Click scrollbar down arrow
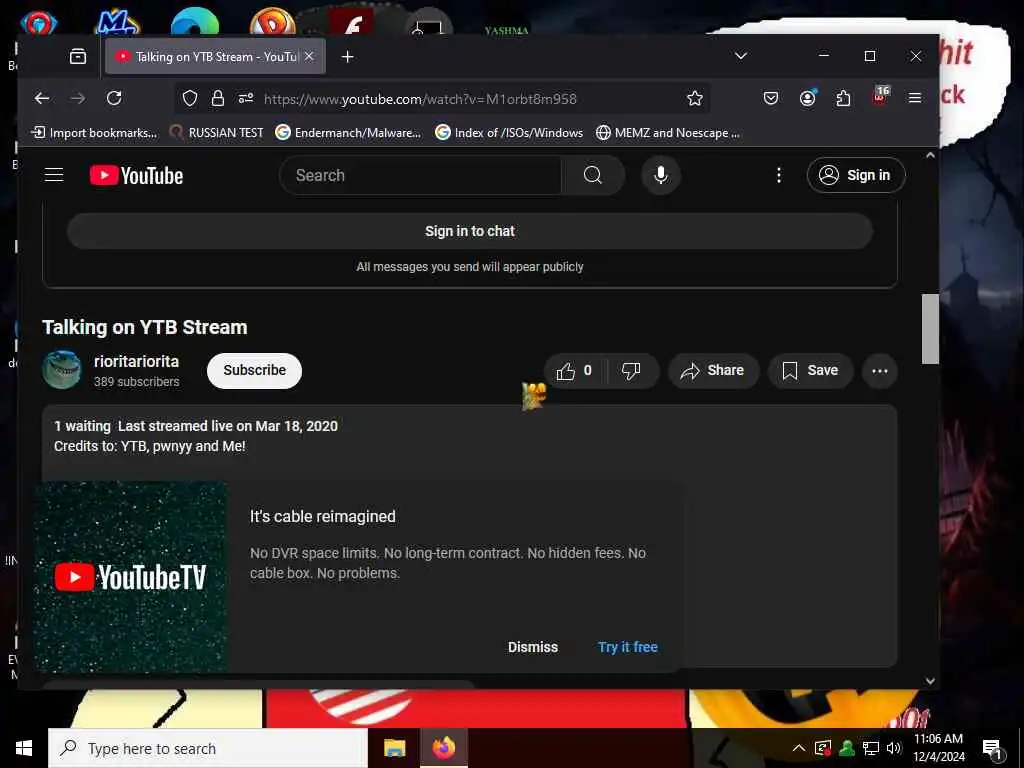 click(930, 680)
